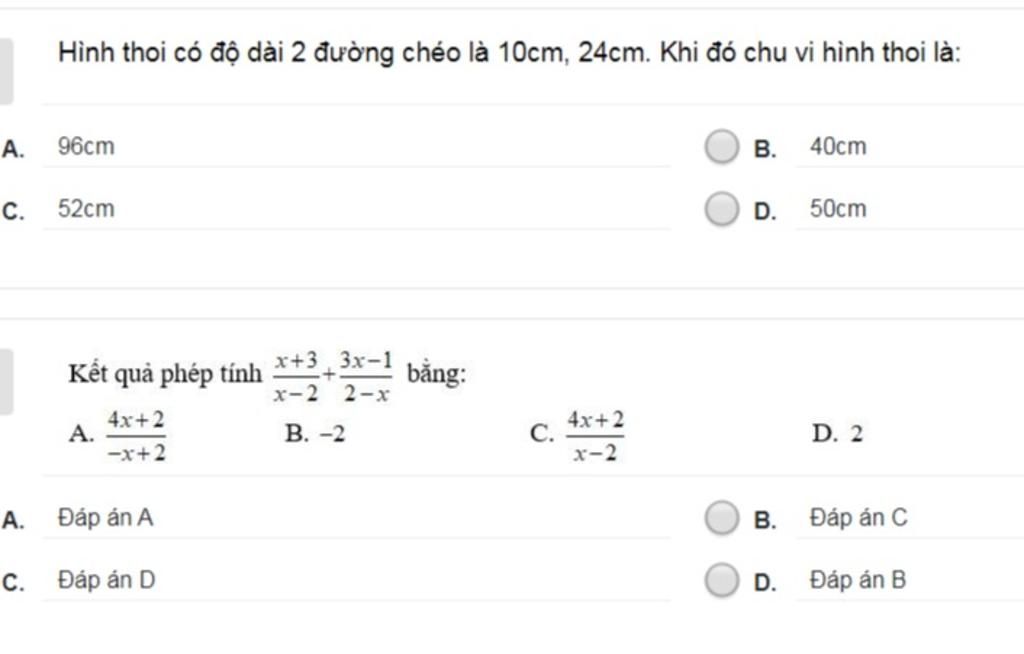Viewport: 1024px width, 654px height.
Task: Choose the radio button beside Đáp án C
Action: (x=720, y=519)
